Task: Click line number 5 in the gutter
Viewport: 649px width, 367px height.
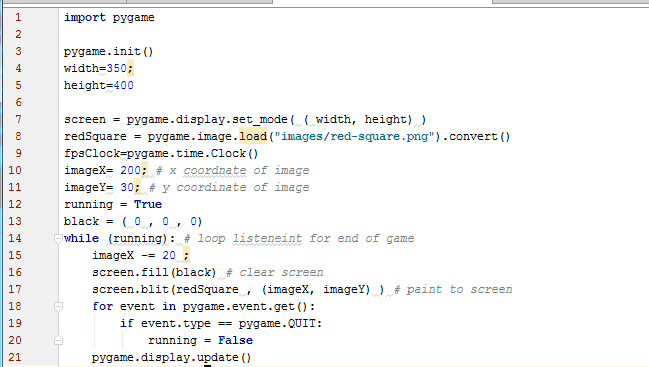Action: coord(18,85)
